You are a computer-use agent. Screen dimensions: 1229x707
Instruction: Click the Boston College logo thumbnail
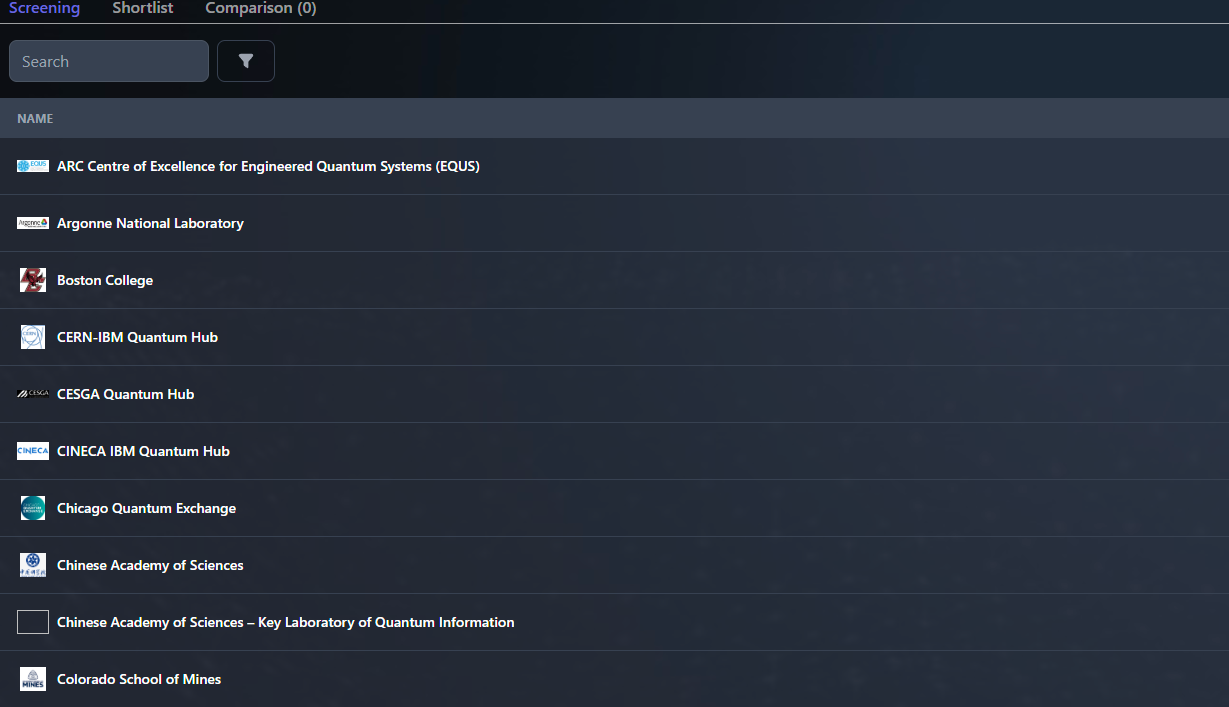(x=33, y=280)
